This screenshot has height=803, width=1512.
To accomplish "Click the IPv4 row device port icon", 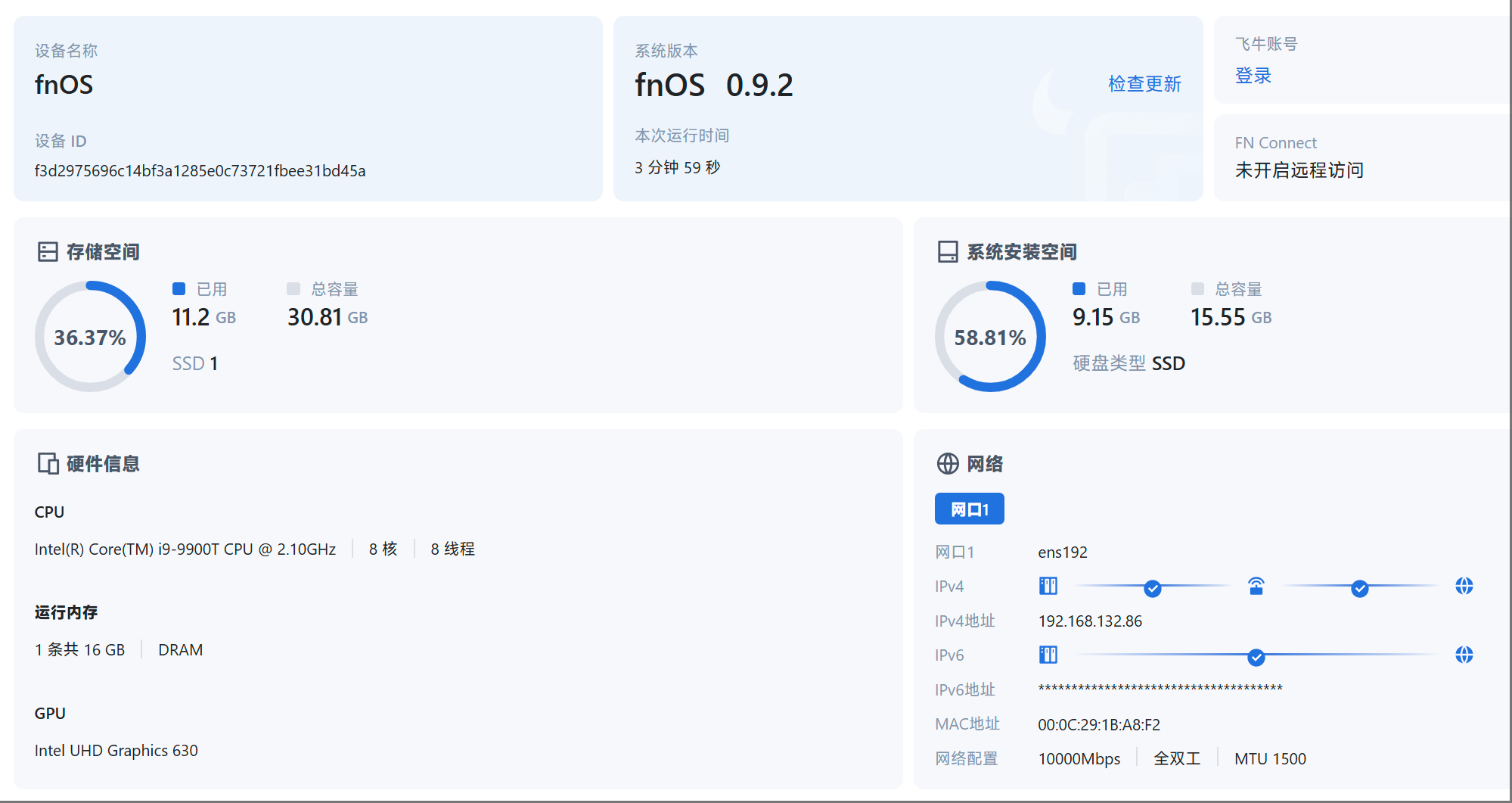I will tap(1048, 586).
